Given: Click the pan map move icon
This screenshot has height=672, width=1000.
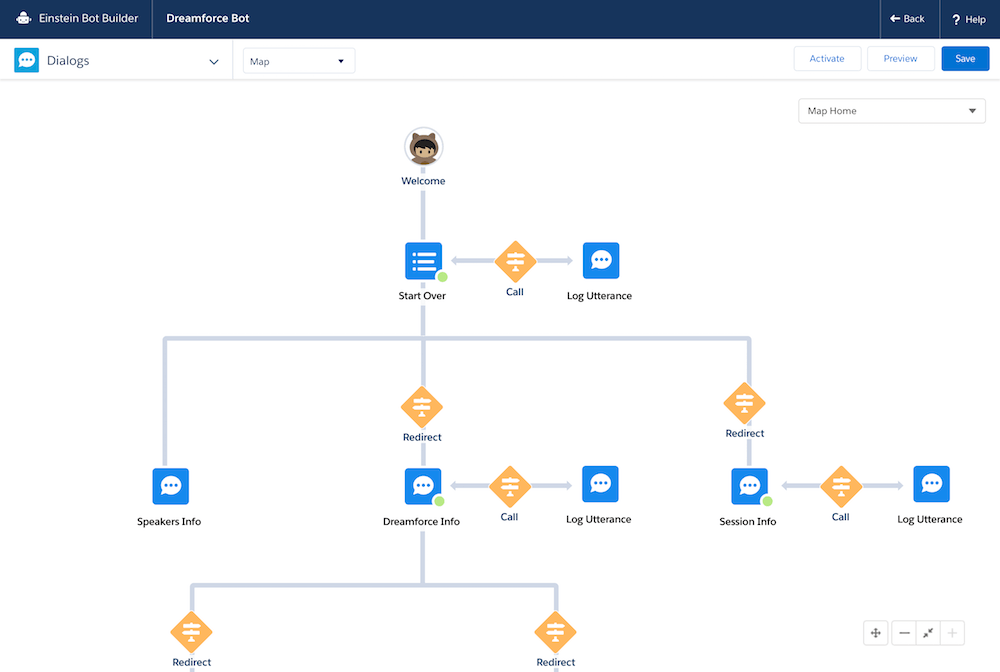Looking at the screenshot, I should point(876,633).
